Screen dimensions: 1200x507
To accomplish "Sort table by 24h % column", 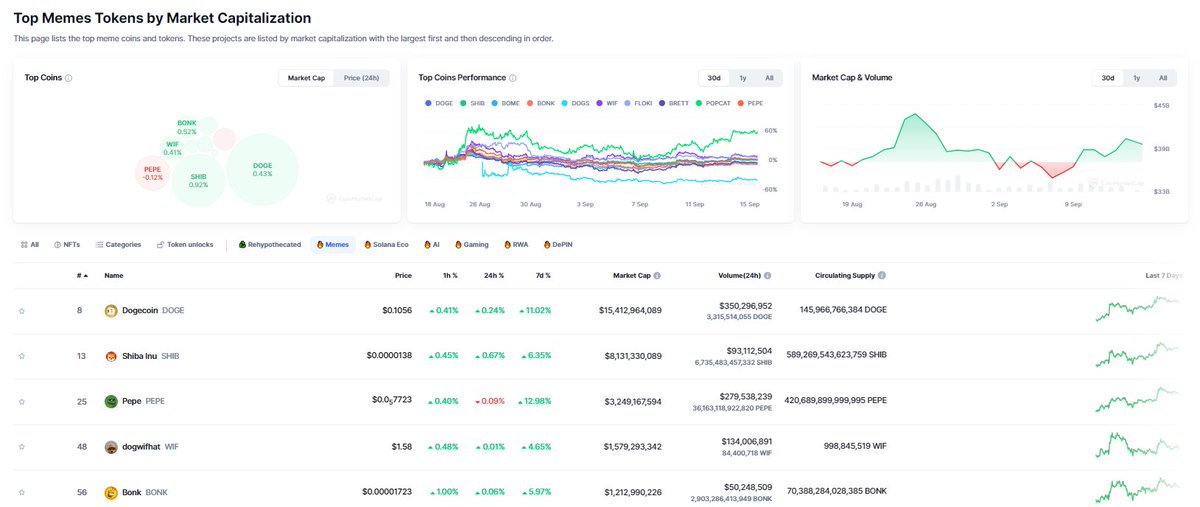I will click(494, 274).
